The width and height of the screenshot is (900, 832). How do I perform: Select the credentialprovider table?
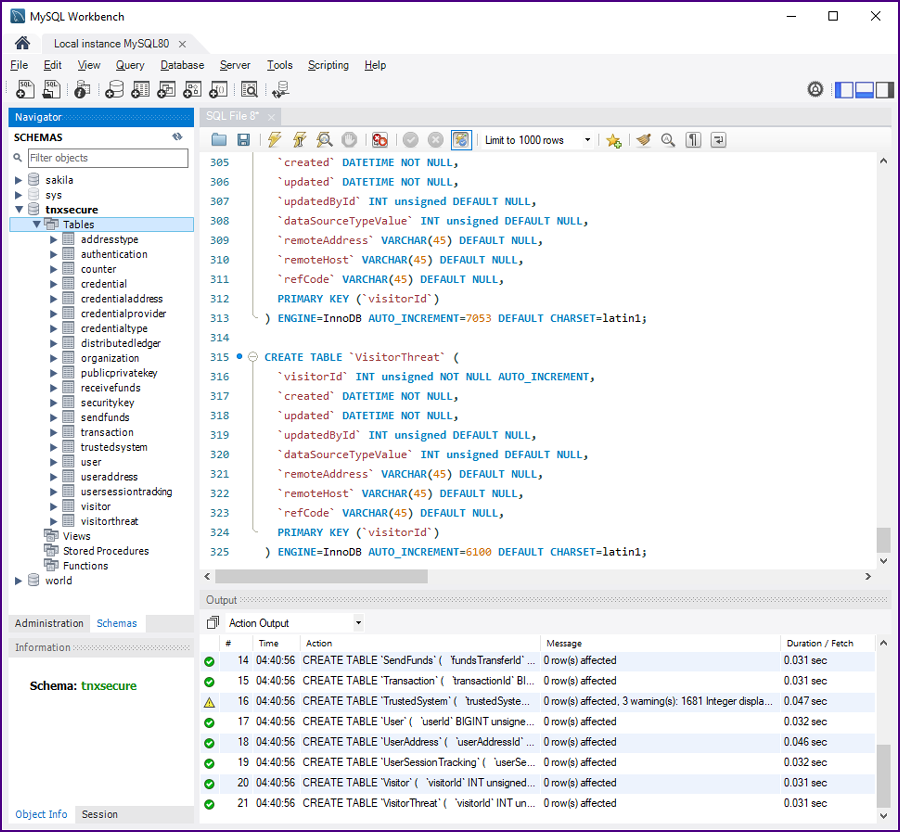click(123, 313)
